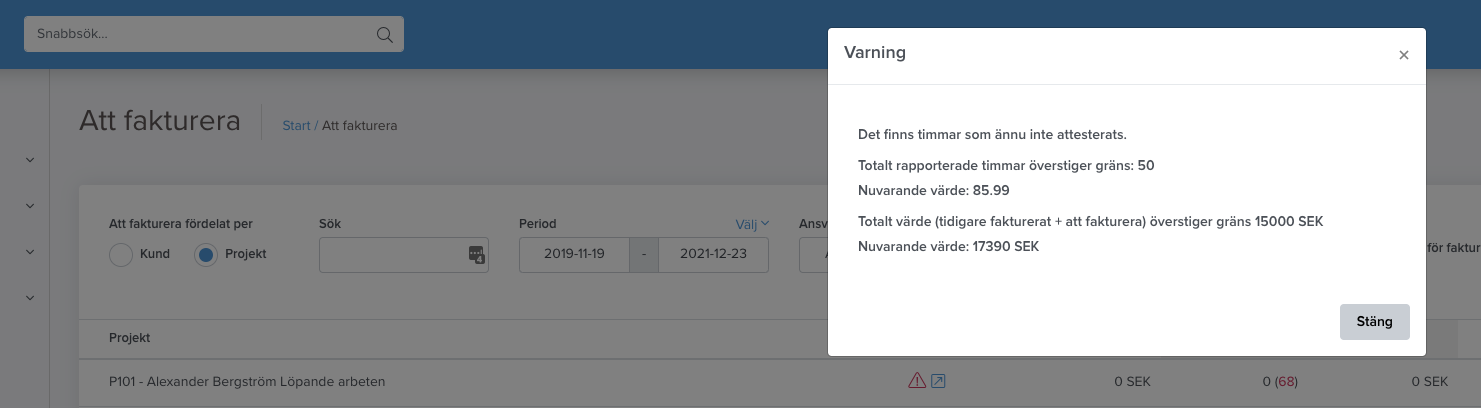Click the magnifier icon in Snabbsök

point(384,34)
